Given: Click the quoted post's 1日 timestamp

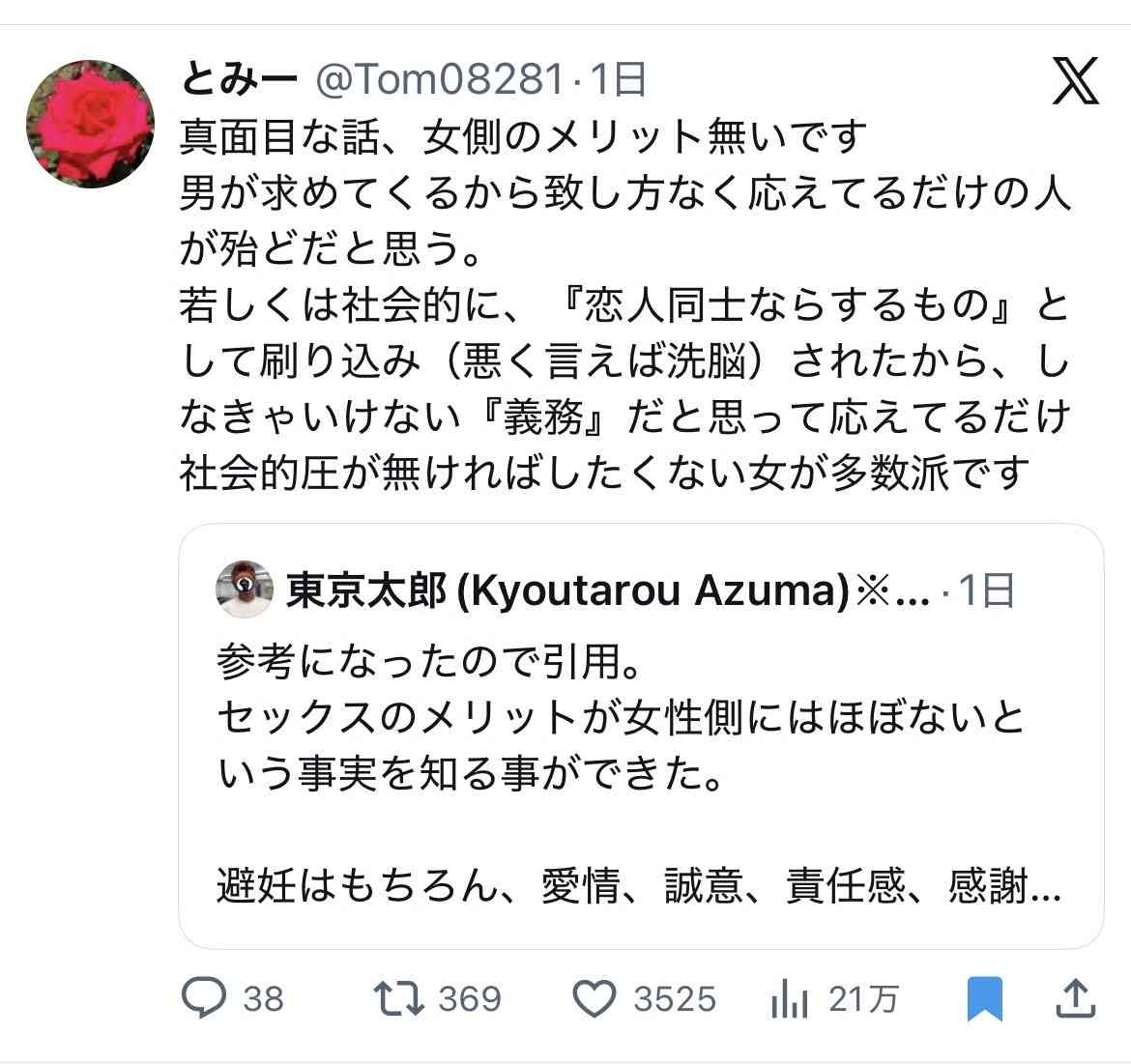Looking at the screenshot, I should click(984, 590).
